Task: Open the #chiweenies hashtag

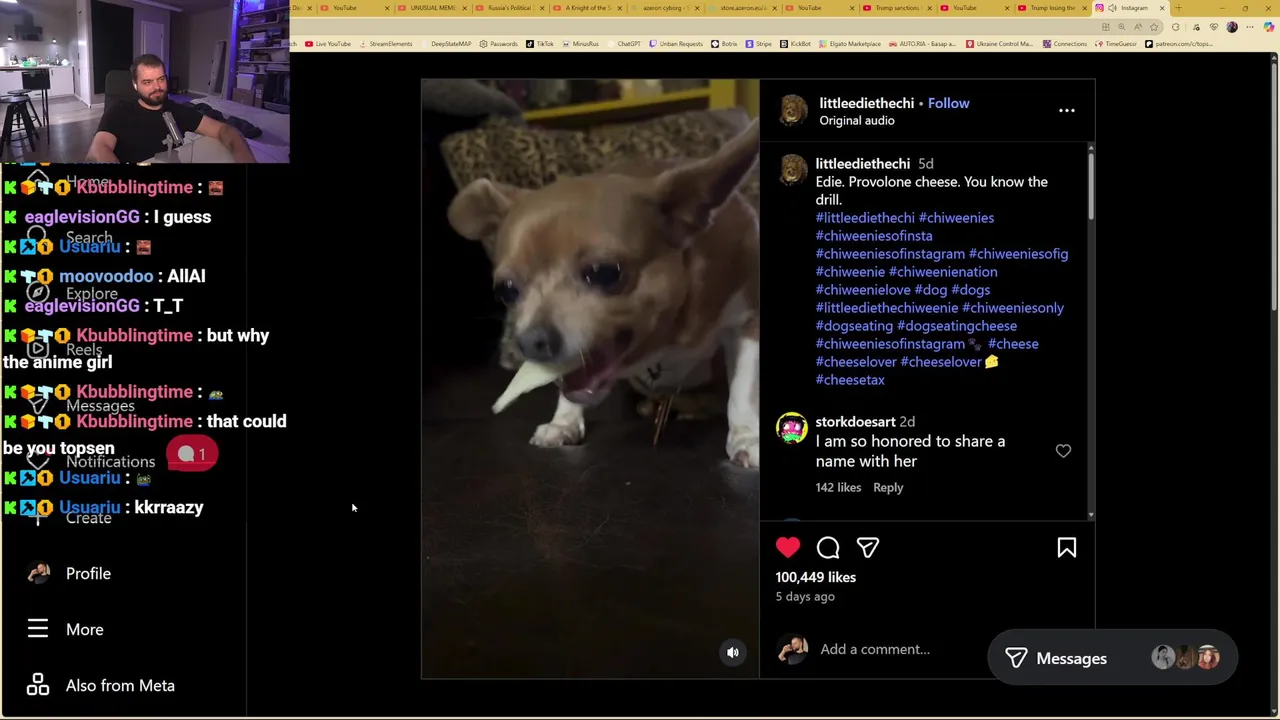Action: pyautogui.click(x=956, y=218)
